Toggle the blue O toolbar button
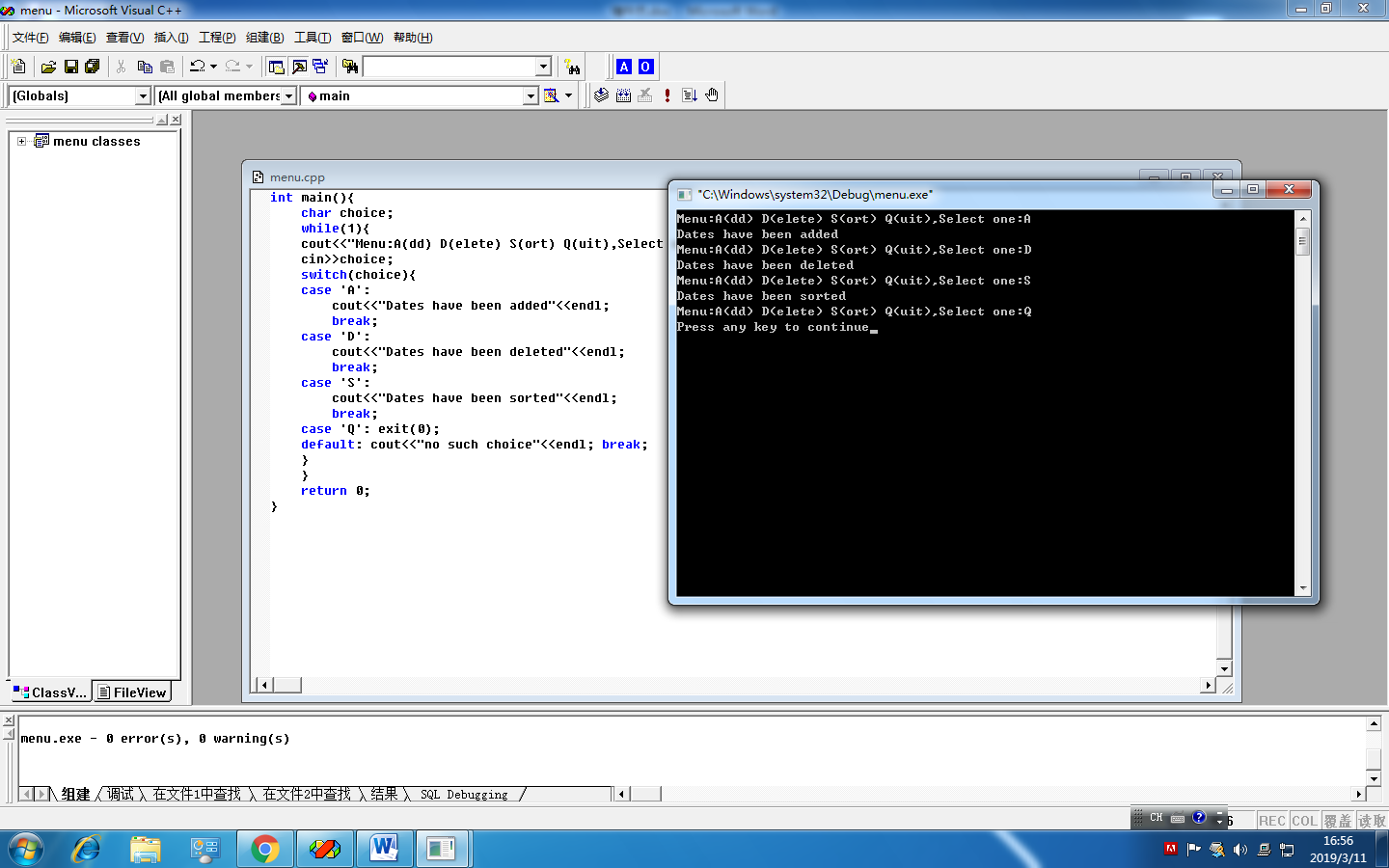The width and height of the screenshot is (1389, 868). 645,67
